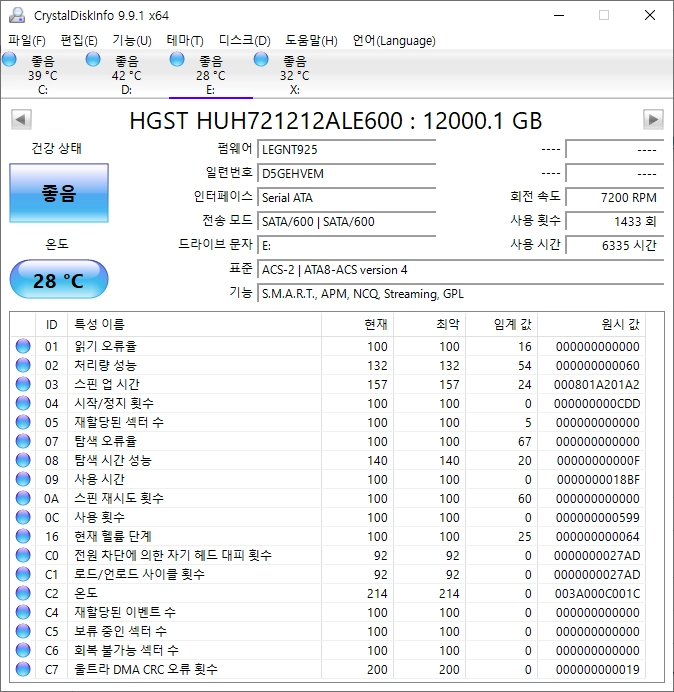
Task: Click the rotation speed field 7200 RPM
Action: tap(614, 197)
